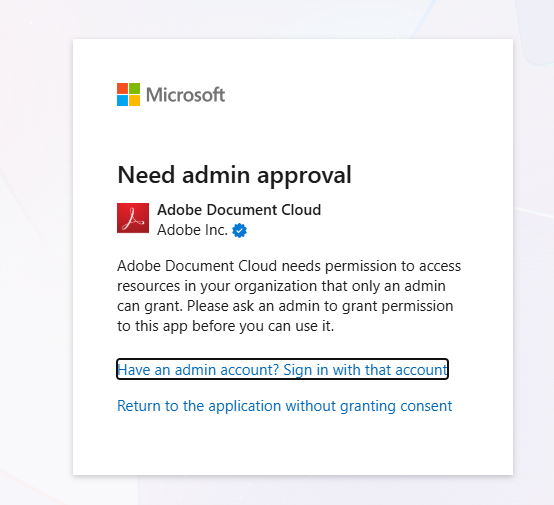554x505 pixels.
Task: Select the green square of Microsoft logo
Action: point(134,88)
